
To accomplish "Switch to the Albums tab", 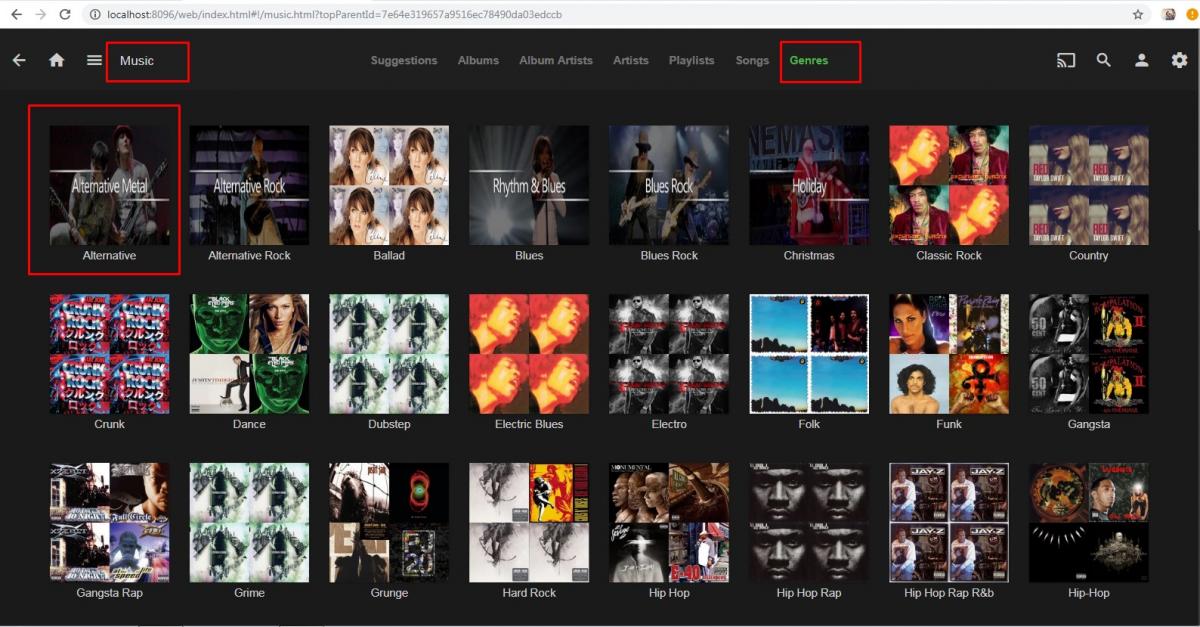I will coord(478,60).
